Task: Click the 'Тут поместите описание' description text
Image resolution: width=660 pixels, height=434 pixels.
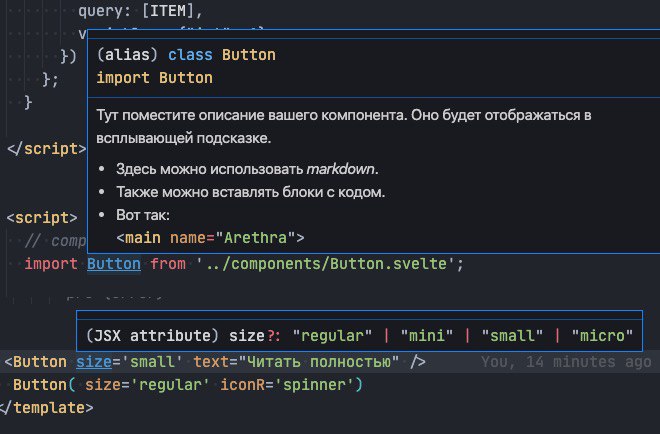Action: tap(343, 126)
